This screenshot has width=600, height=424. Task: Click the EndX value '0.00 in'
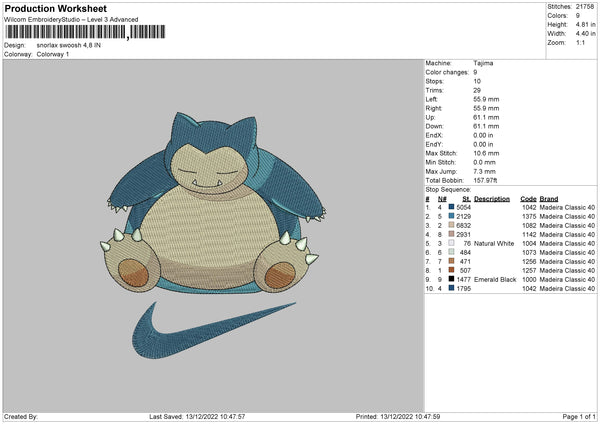click(483, 135)
